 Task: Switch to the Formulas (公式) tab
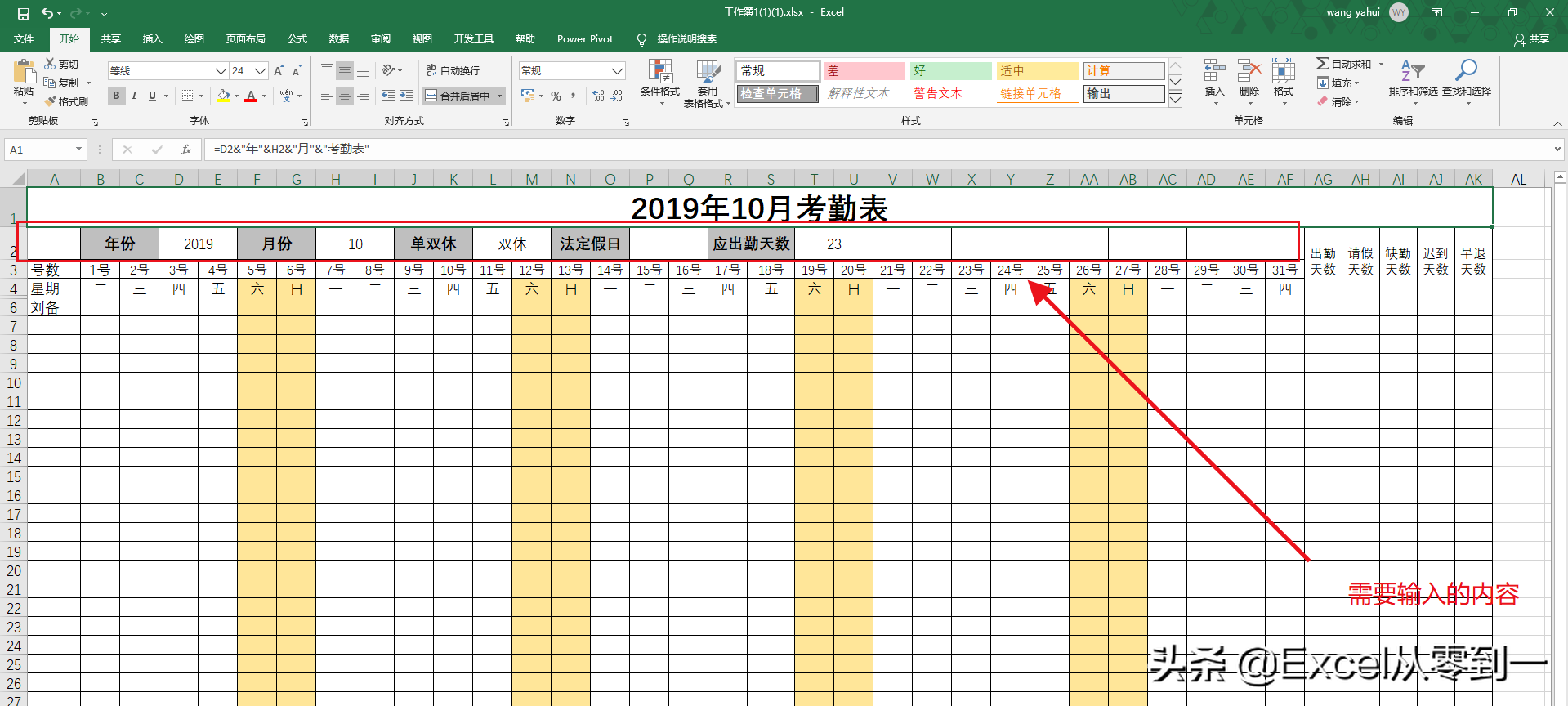click(x=297, y=39)
